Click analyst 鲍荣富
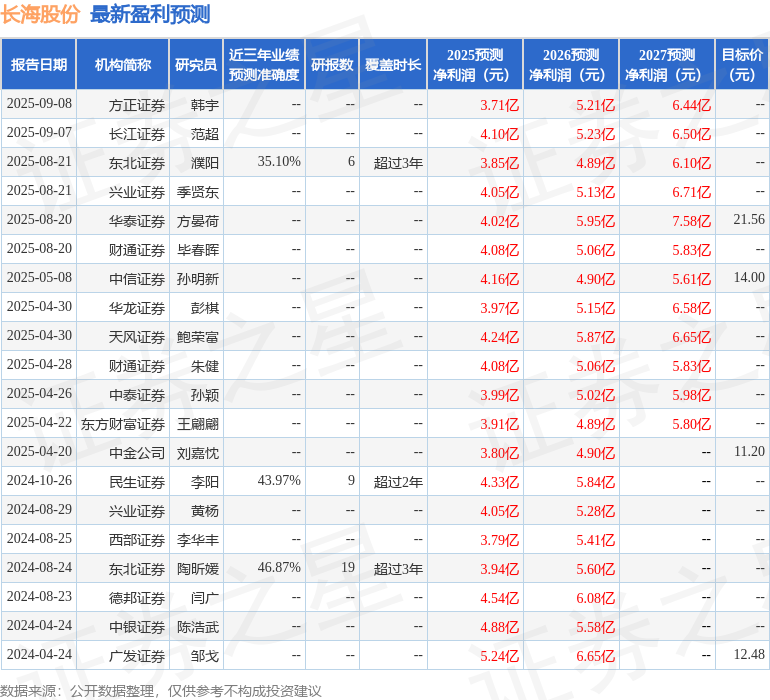The height and width of the screenshot is (700, 770). point(198,337)
